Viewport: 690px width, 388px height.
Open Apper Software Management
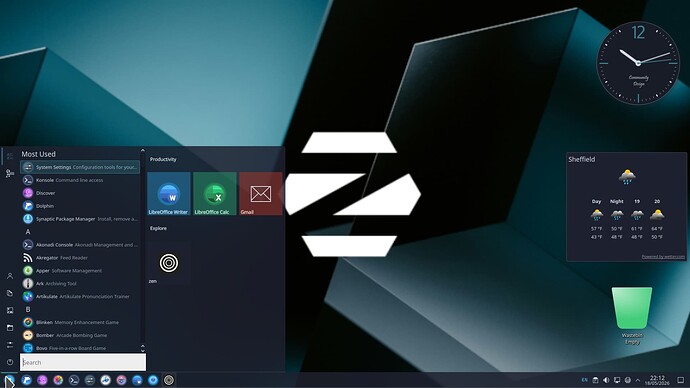tap(80, 271)
